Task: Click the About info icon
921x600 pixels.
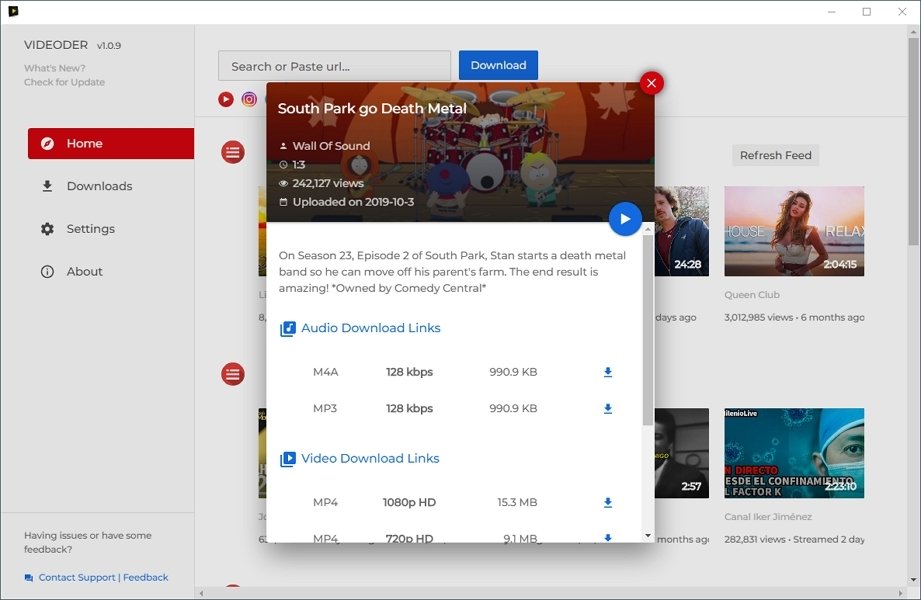Action: [x=48, y=271]
